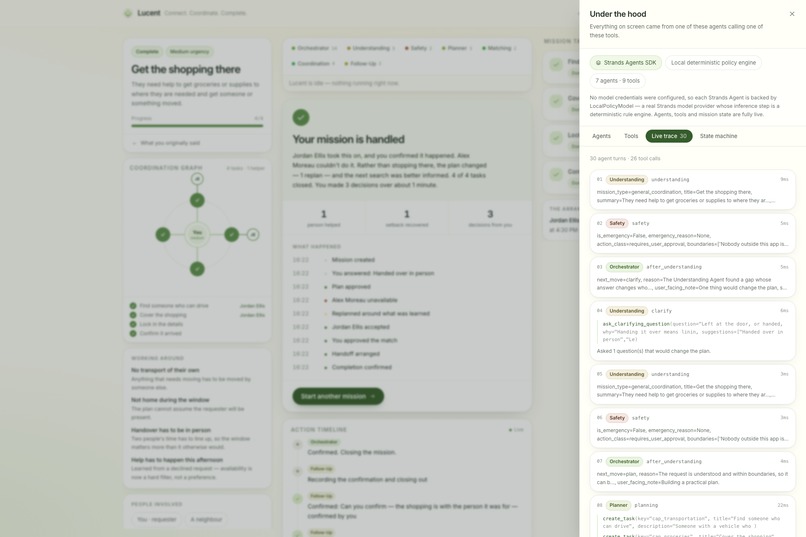This screenshot has width=806, height=537.
Task: Click the 'You · requester' people chip
Action: click(157, 520)
